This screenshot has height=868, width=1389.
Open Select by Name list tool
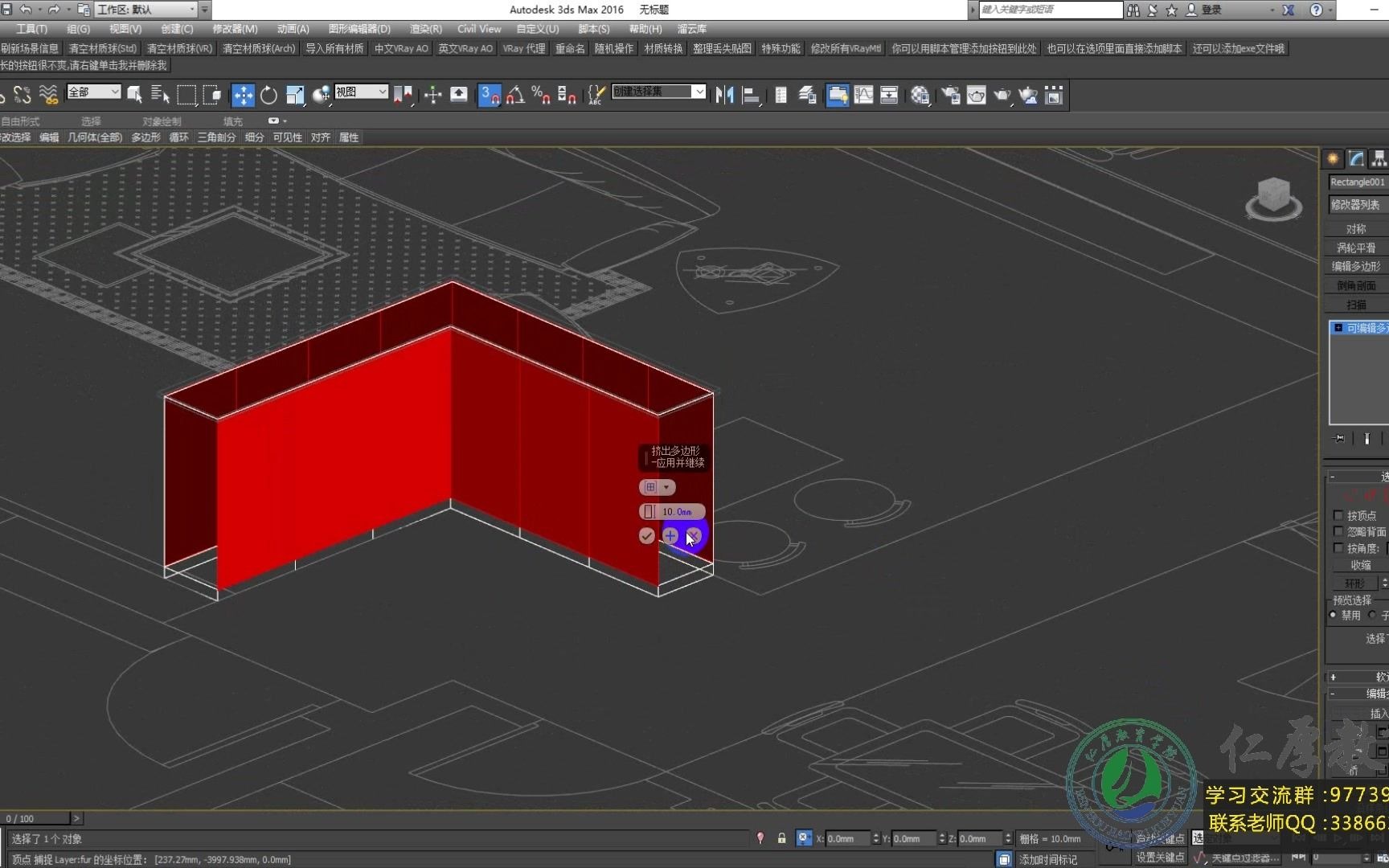(160, 96)
